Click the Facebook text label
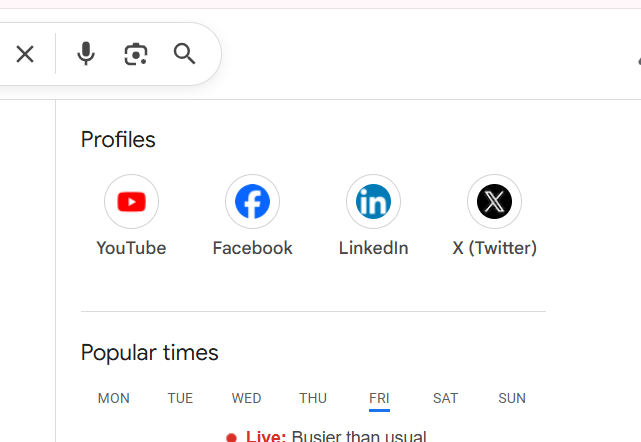 [252, 248]
